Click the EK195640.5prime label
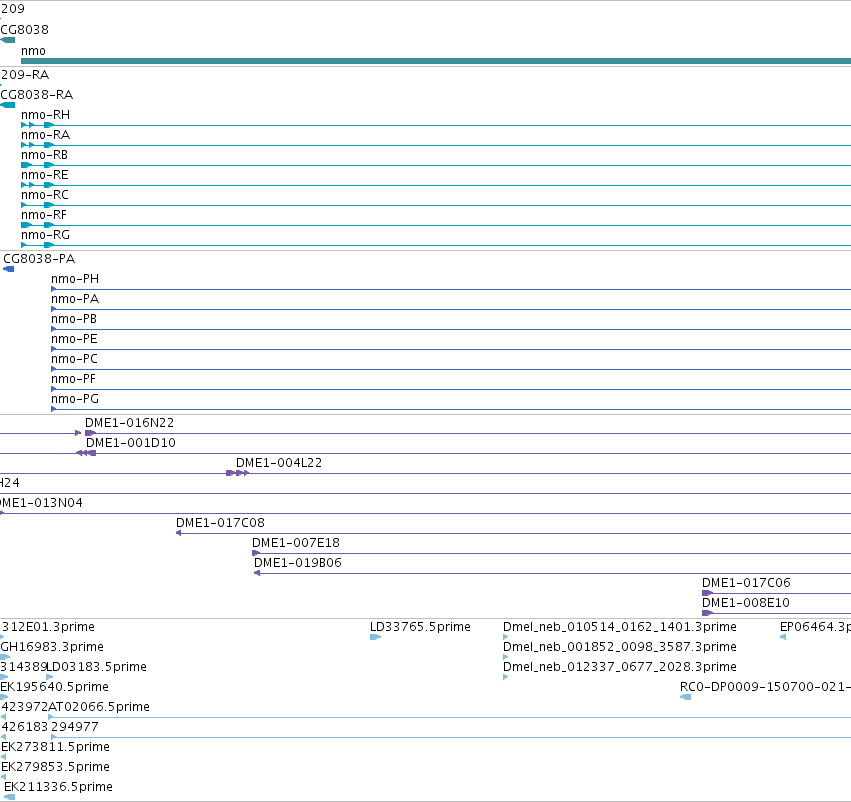Viewport: 851px width, 802px height. pyautogui.click(x=54, y=687)
